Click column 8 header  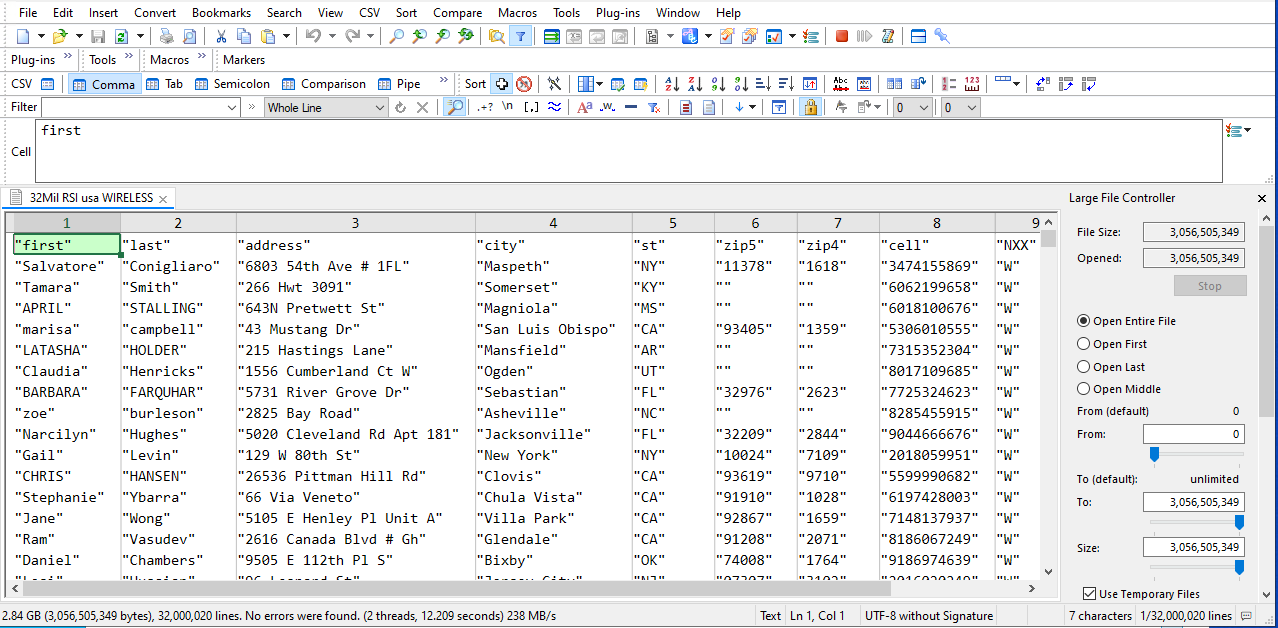tap(937, 224)
